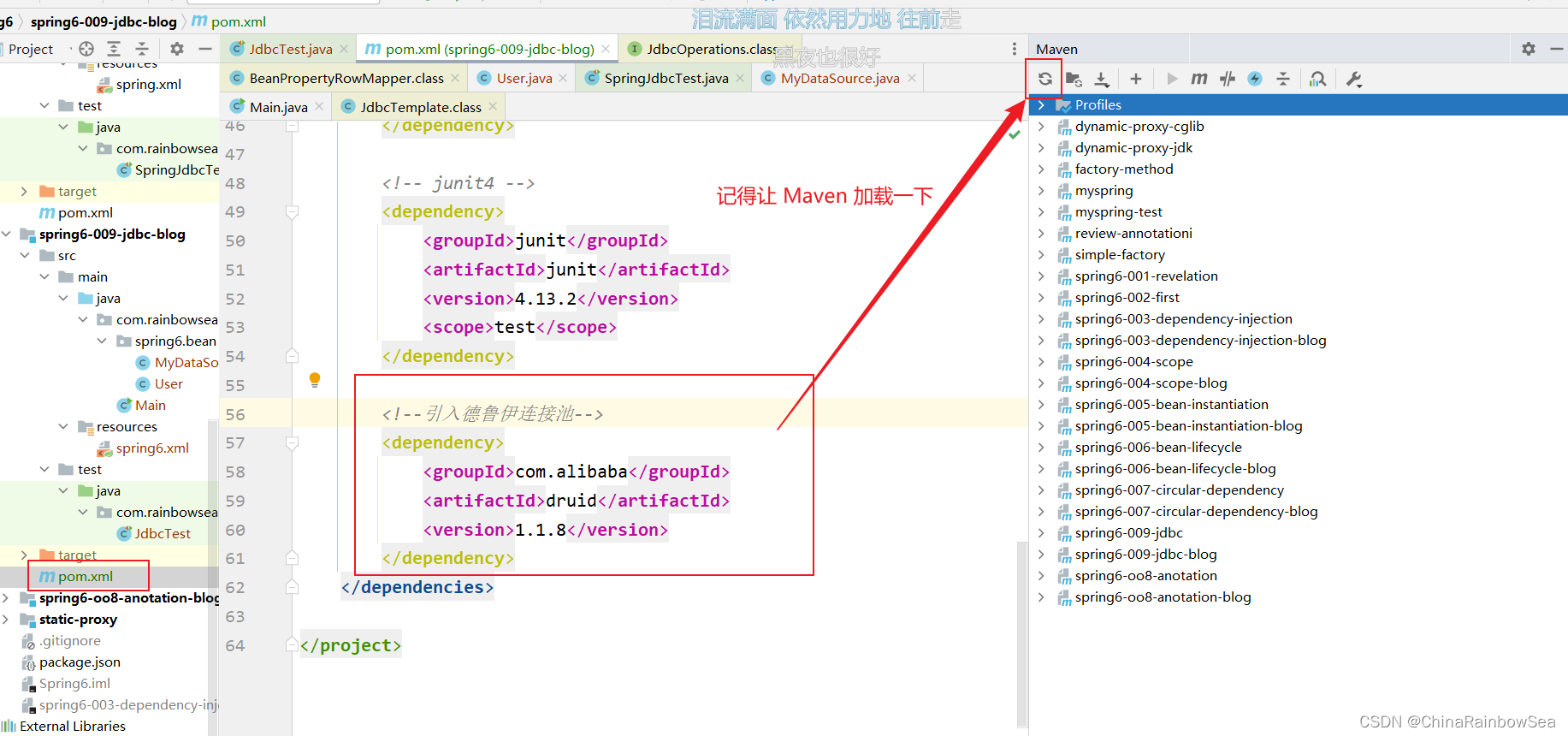Close the JdbcTest.java tab
Image resolution: width=1568 pixels, height=736 pixels.
pyautogui.click(x=344, y=49)
